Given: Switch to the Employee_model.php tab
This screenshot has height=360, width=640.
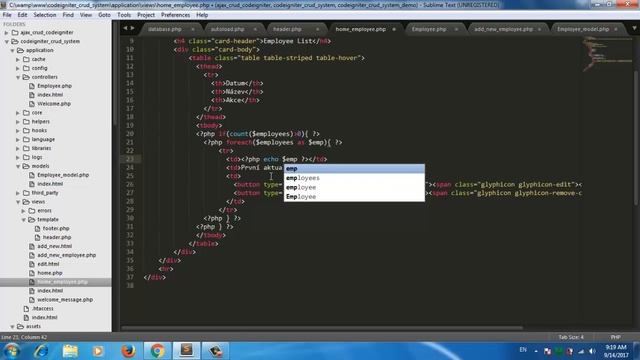Looking at the screenshot, I should tap(583, 29).
